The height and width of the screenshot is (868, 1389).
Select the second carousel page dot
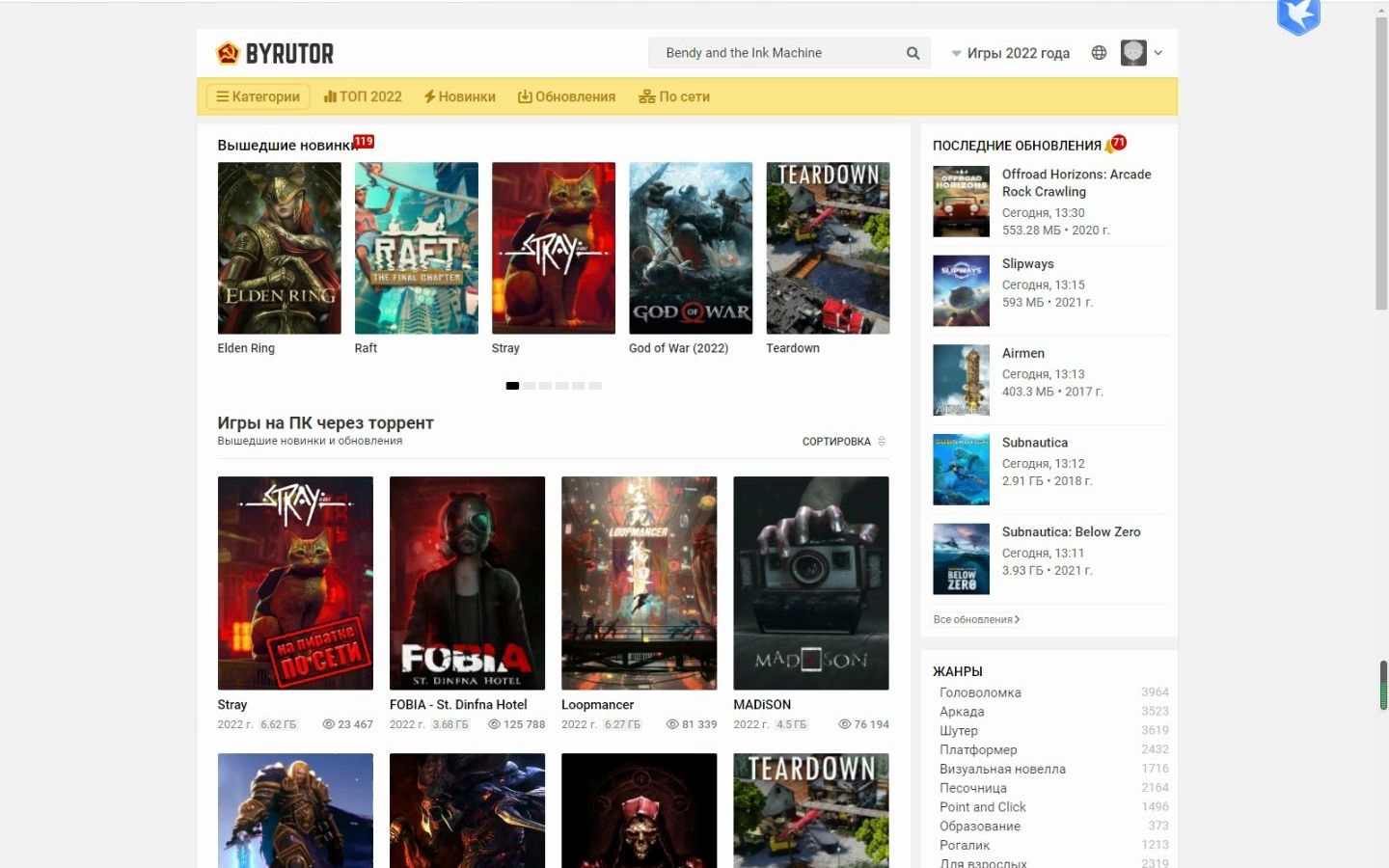point(529,386)
